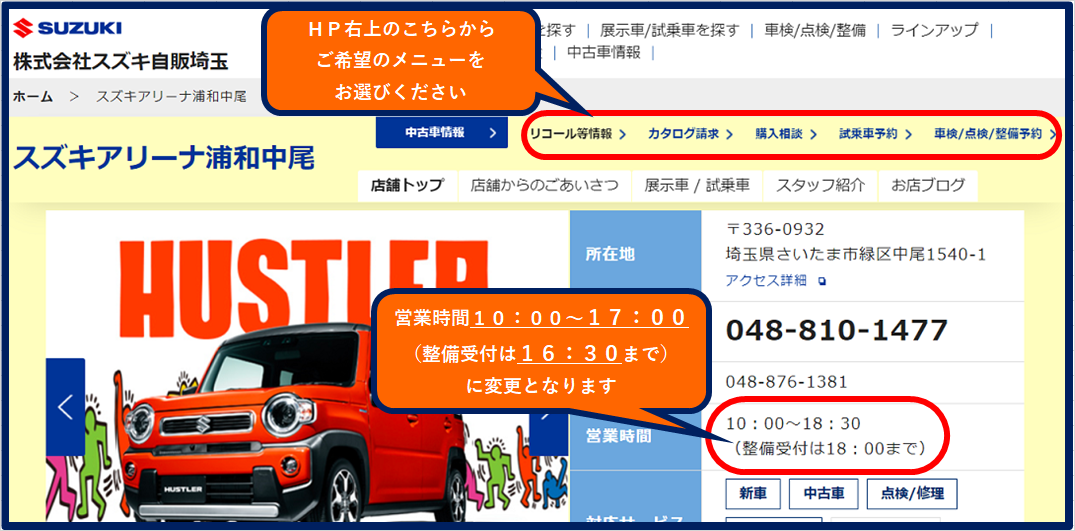Advance the carousel to the next slide
The width and height of the screenshot is (1075, 531).
point(548,416)
